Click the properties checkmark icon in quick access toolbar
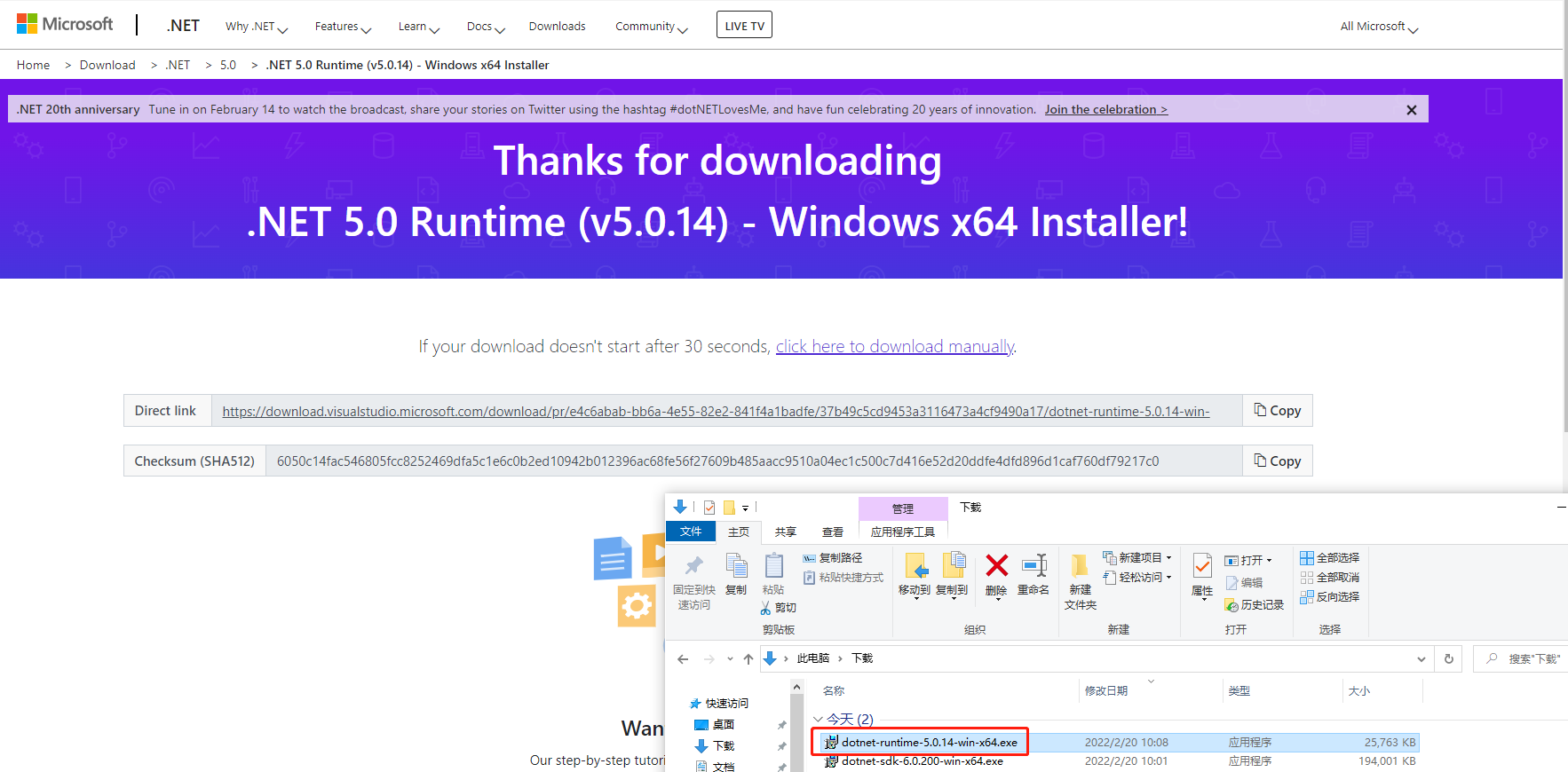This screenshot has width=1568, height=772. (709, 508)
